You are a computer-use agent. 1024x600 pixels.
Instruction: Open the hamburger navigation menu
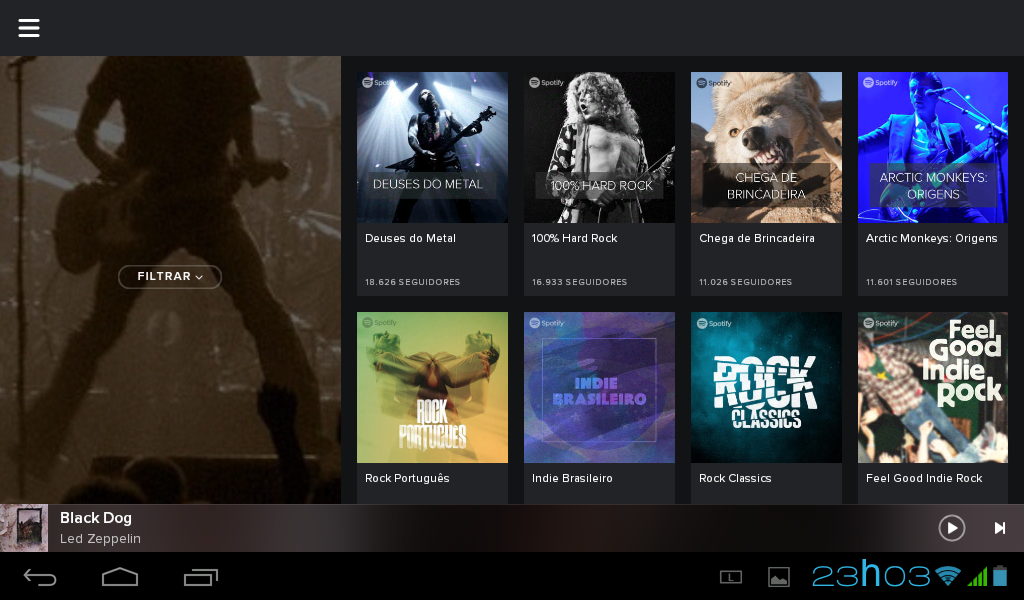click(x=29, y=27)
